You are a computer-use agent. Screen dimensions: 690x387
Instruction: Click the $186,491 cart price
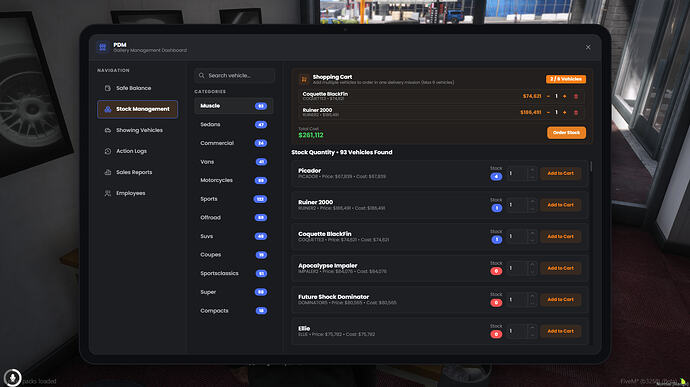point(531,113)
